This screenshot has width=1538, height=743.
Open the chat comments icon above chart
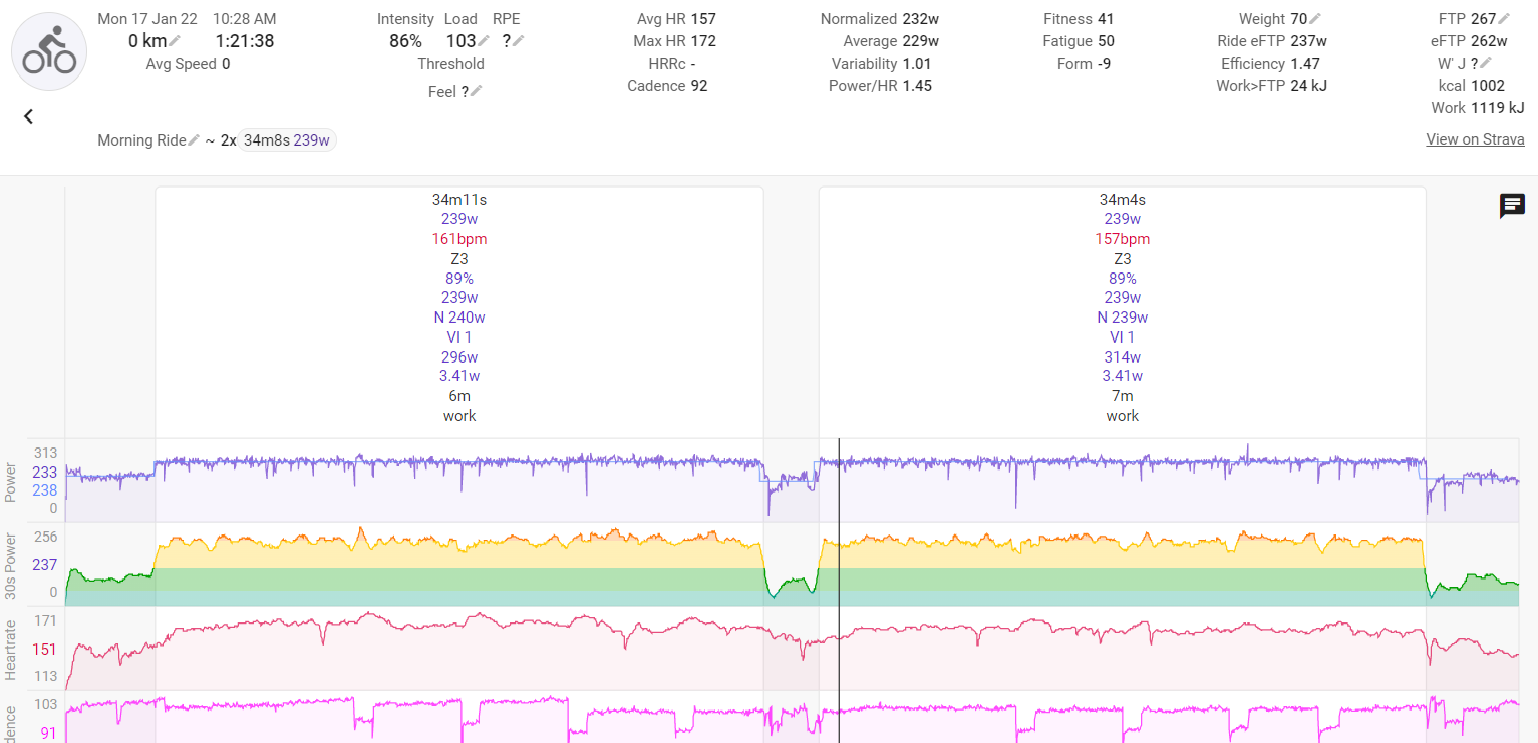coord(1512,206)
